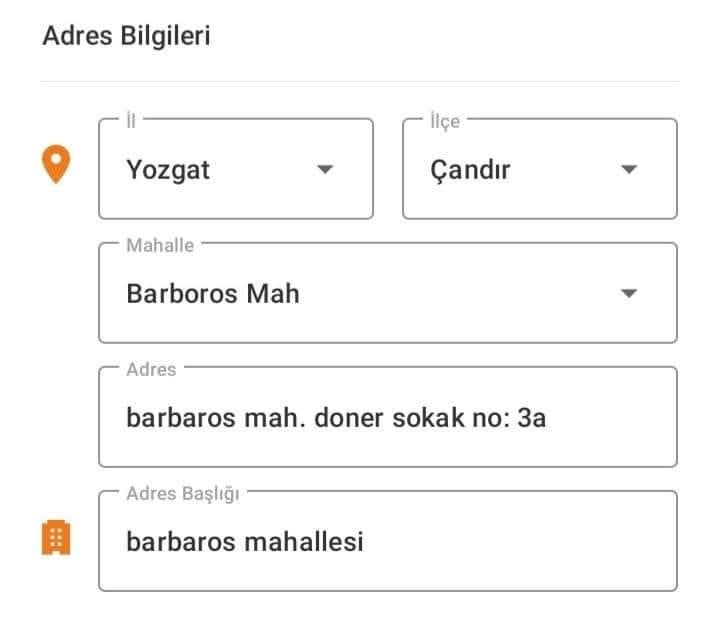Focus the Adres Başlığı text field

388,541
